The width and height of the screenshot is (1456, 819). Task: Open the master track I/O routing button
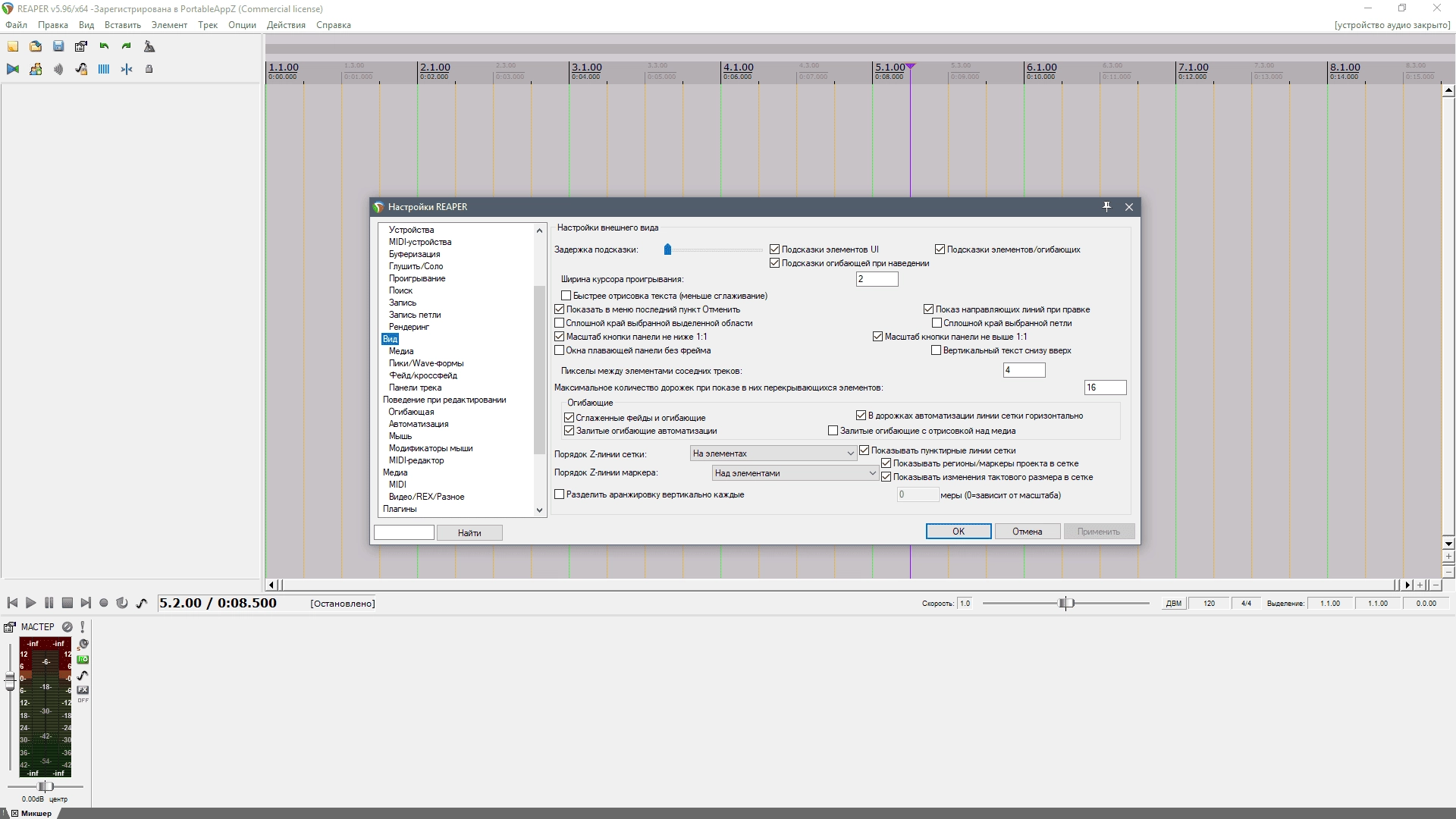[x=83, y=660]
